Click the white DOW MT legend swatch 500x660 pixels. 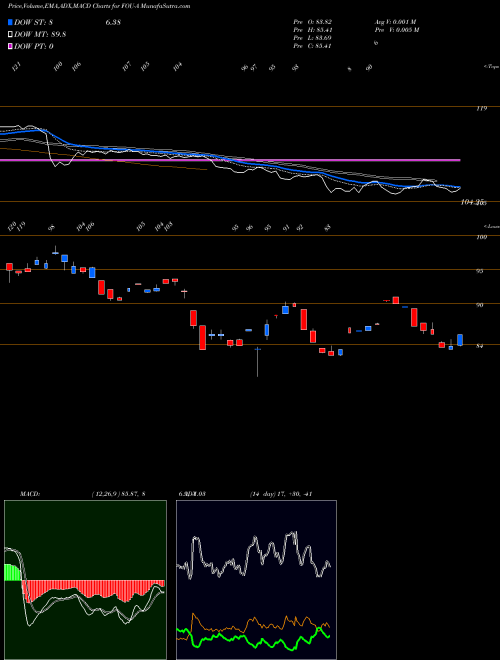click(11, 35)
